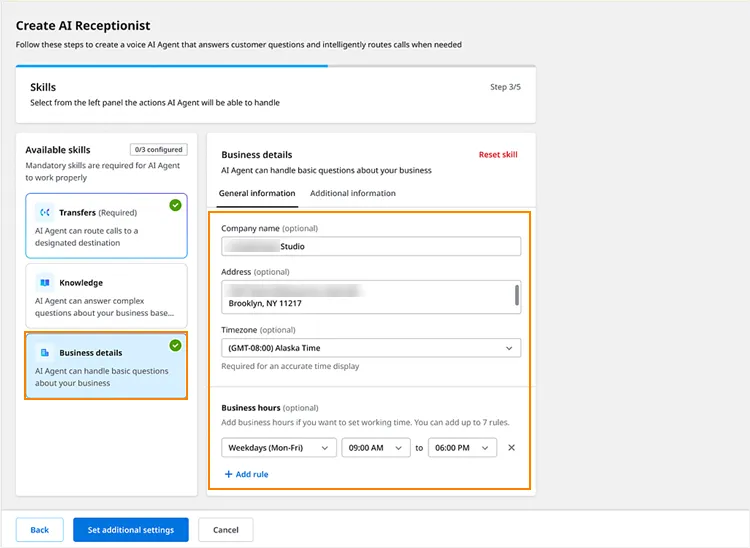Click the 'Business hours (optional)' label
750x548 pixels.
tap(270, 408)
